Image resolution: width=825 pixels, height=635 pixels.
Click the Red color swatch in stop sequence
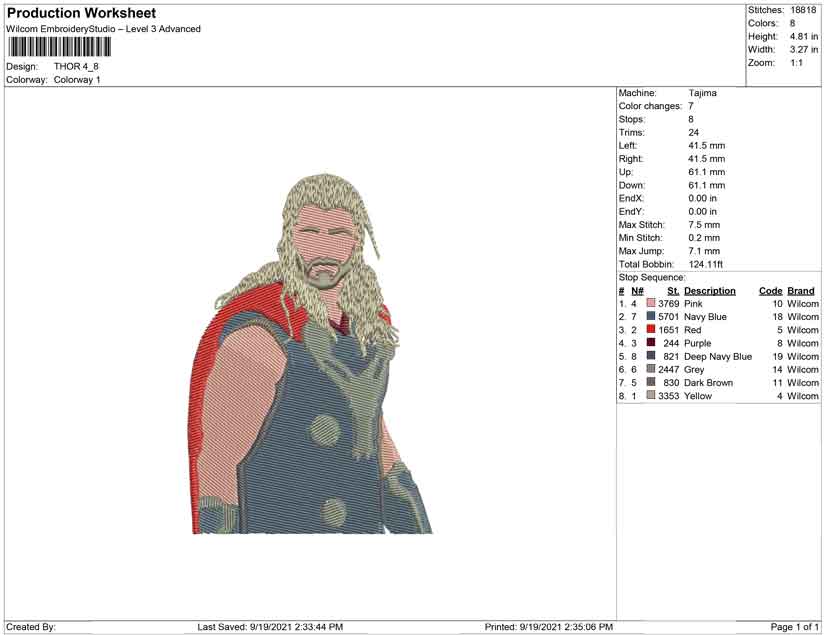[x=651, y=329]
